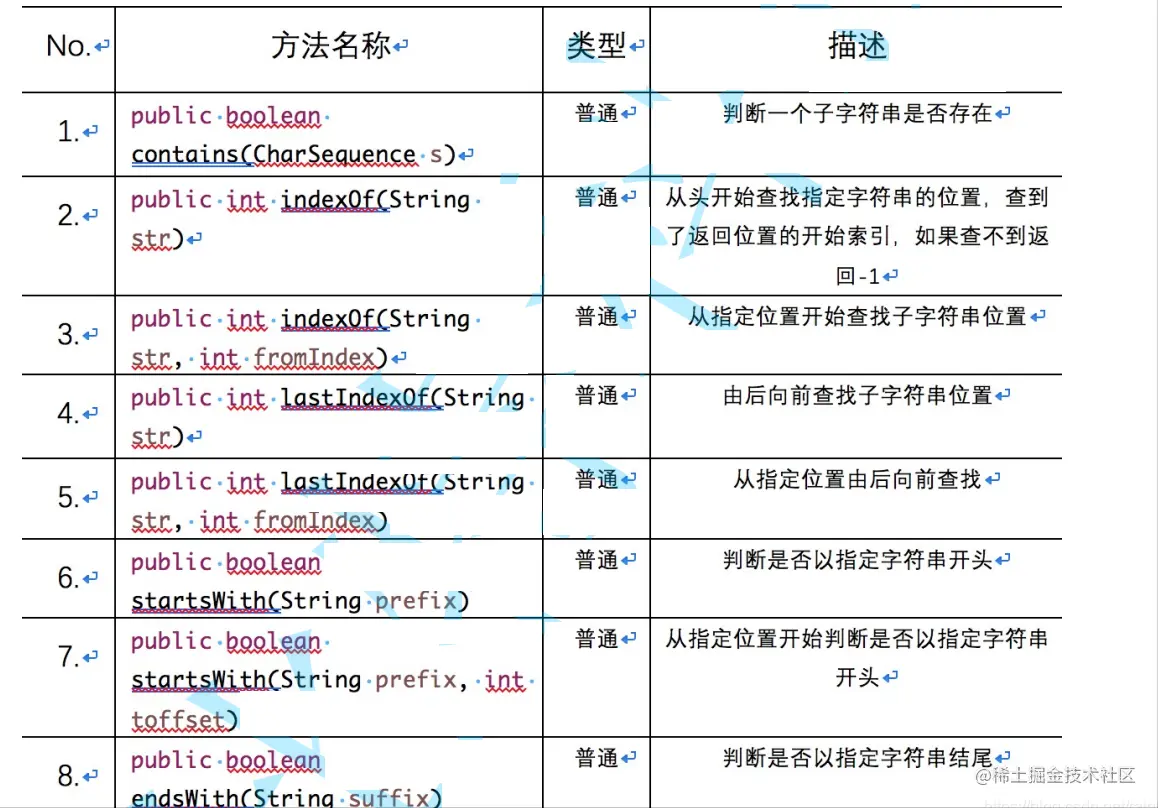Screen dimensions: 1158x808
Task: Click 'toffset)' text in row 7
Action: (x=185, y=720)
